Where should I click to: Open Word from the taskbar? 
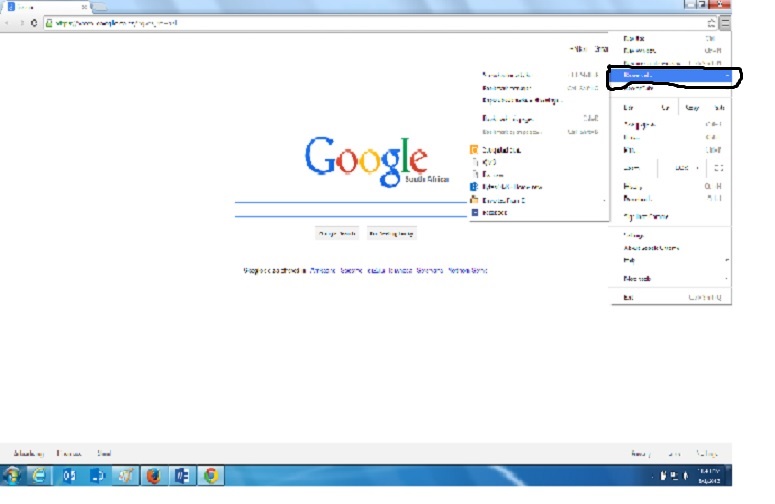pyautogui.click(x=182, y=476)
